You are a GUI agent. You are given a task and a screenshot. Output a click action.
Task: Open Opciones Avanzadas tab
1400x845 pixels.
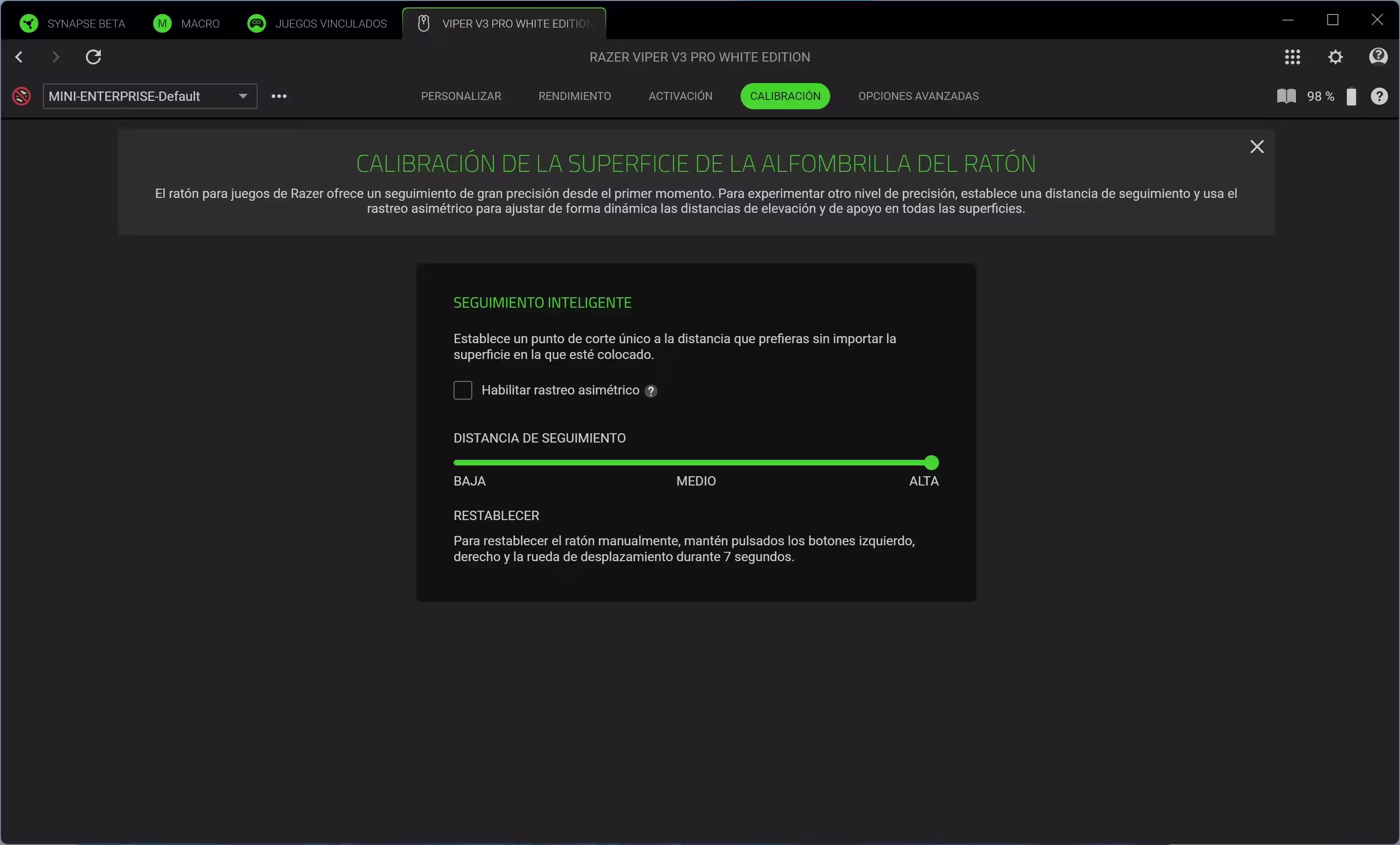point(918,96)
